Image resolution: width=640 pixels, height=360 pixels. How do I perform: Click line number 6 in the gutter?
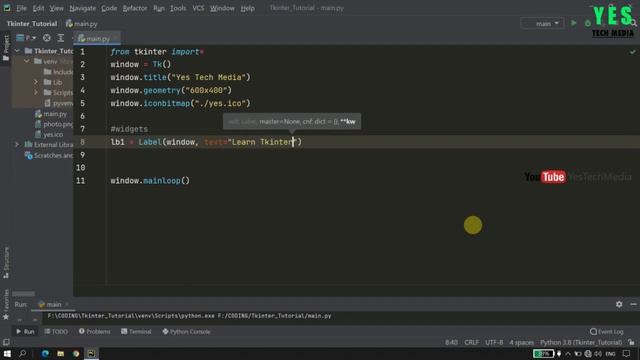click(82, 116)
